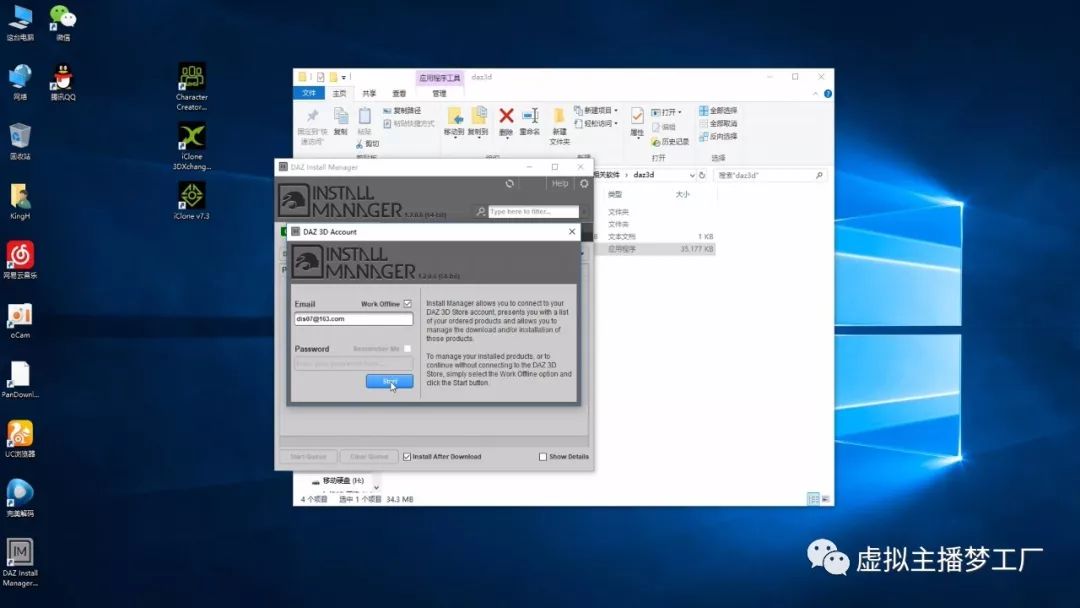This screenshot has height=608, width=1080.
Task: Click the Start button in DAZ 3D Account
Action: pyautogui.click(x=389, y=381)
